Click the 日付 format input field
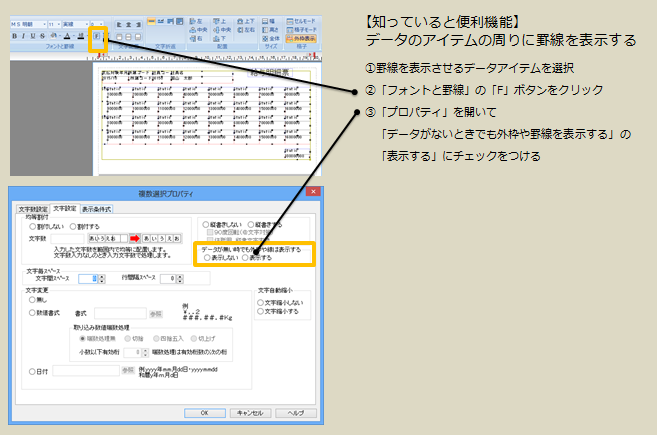The width and height of the screenshot is (657, 435). click(x=86, y=370)
